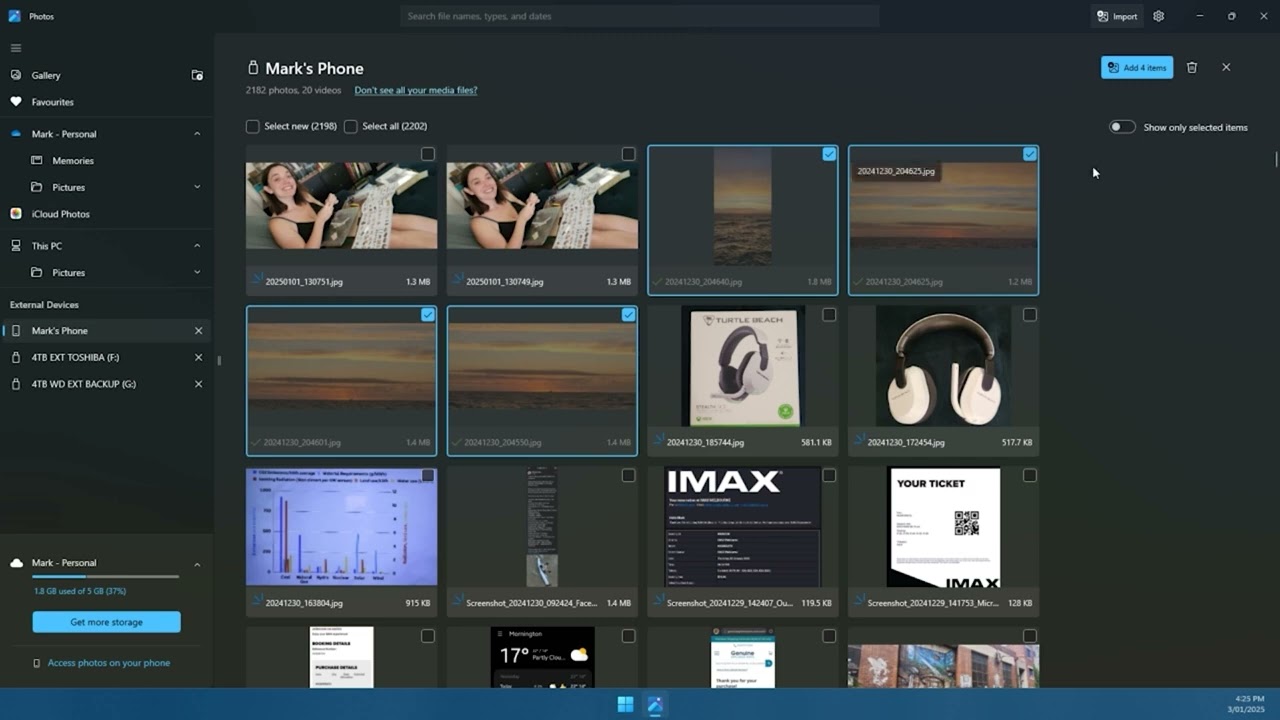Open iCloud Photos in the sidebar
This screenshot has height=720, width=1280.
pos(106,214)
